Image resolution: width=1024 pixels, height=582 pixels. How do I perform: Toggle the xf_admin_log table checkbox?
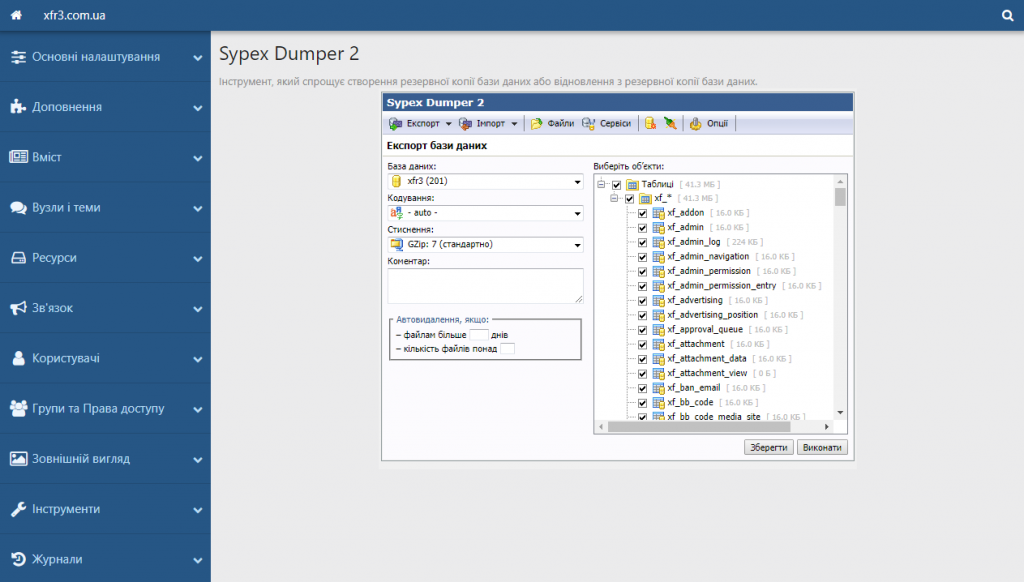[x=643, y=242]
